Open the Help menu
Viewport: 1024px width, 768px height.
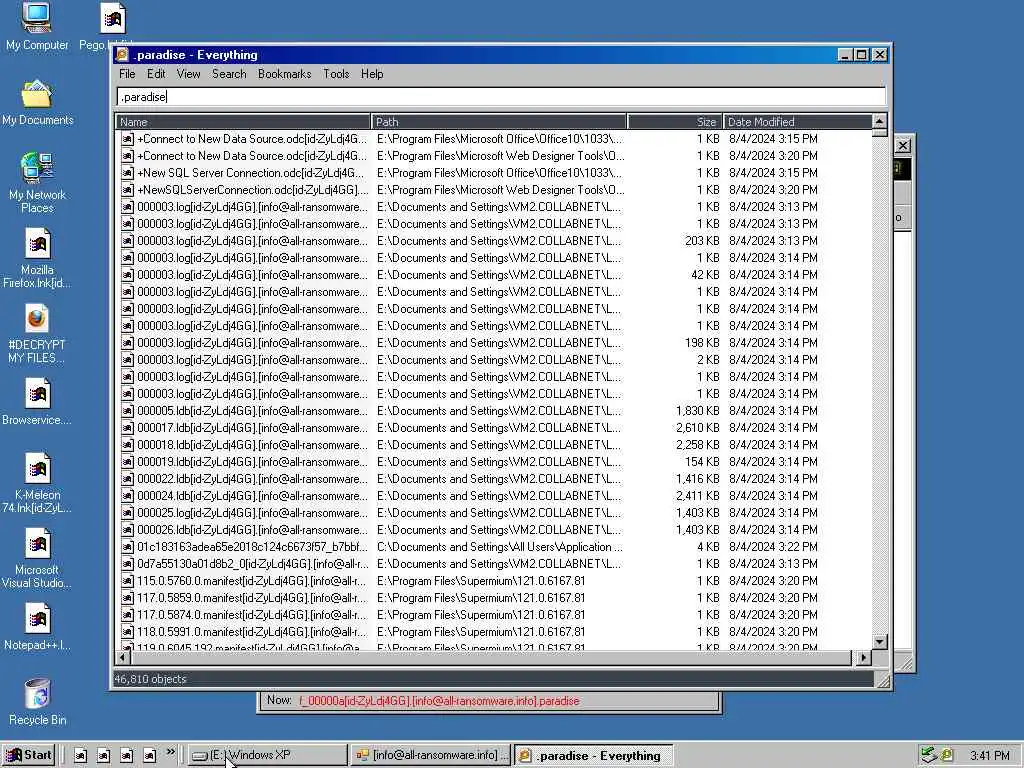tap(372, 74)
